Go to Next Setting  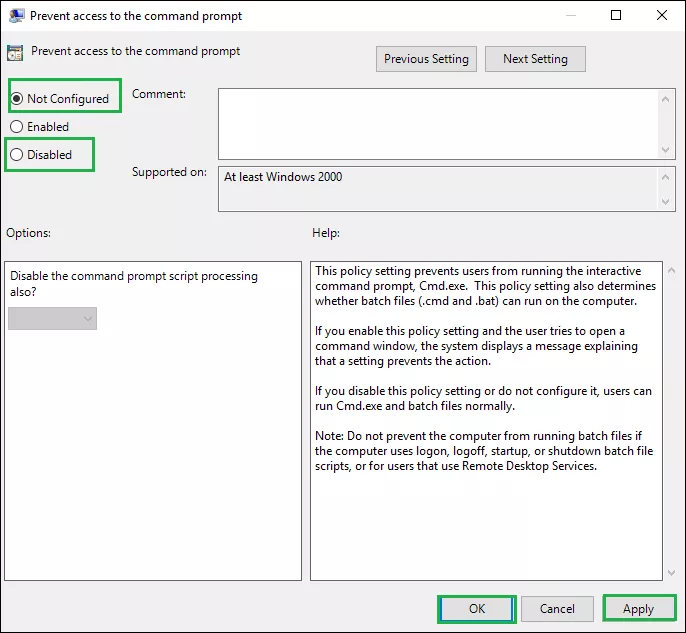535,59
